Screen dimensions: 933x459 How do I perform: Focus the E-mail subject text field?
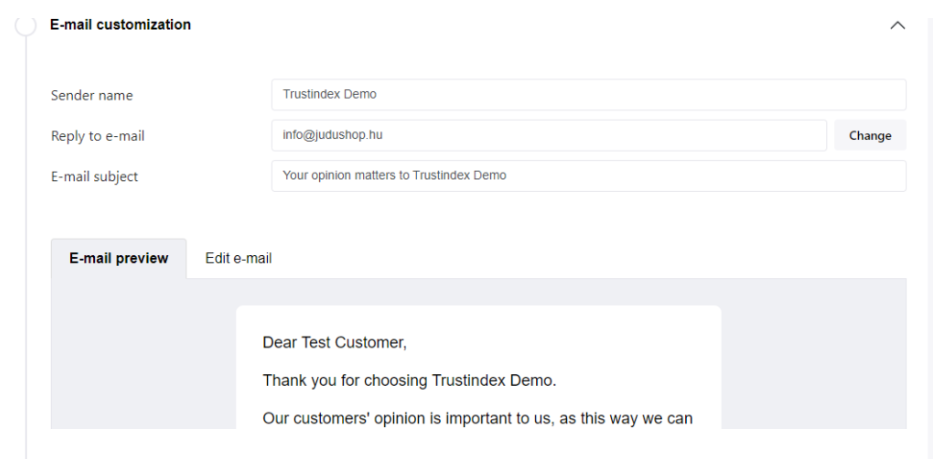point(588,176)
